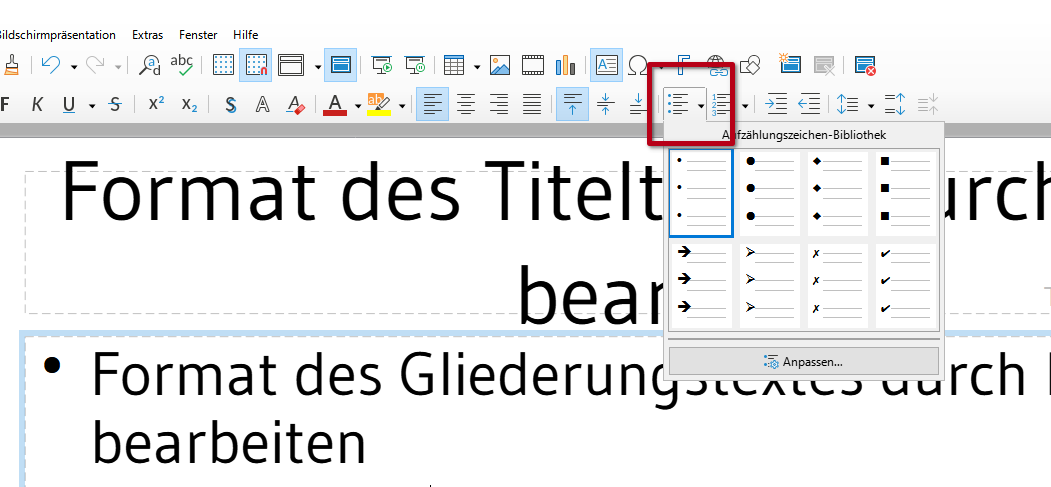Select the small dot bullet style

(701, 193)
